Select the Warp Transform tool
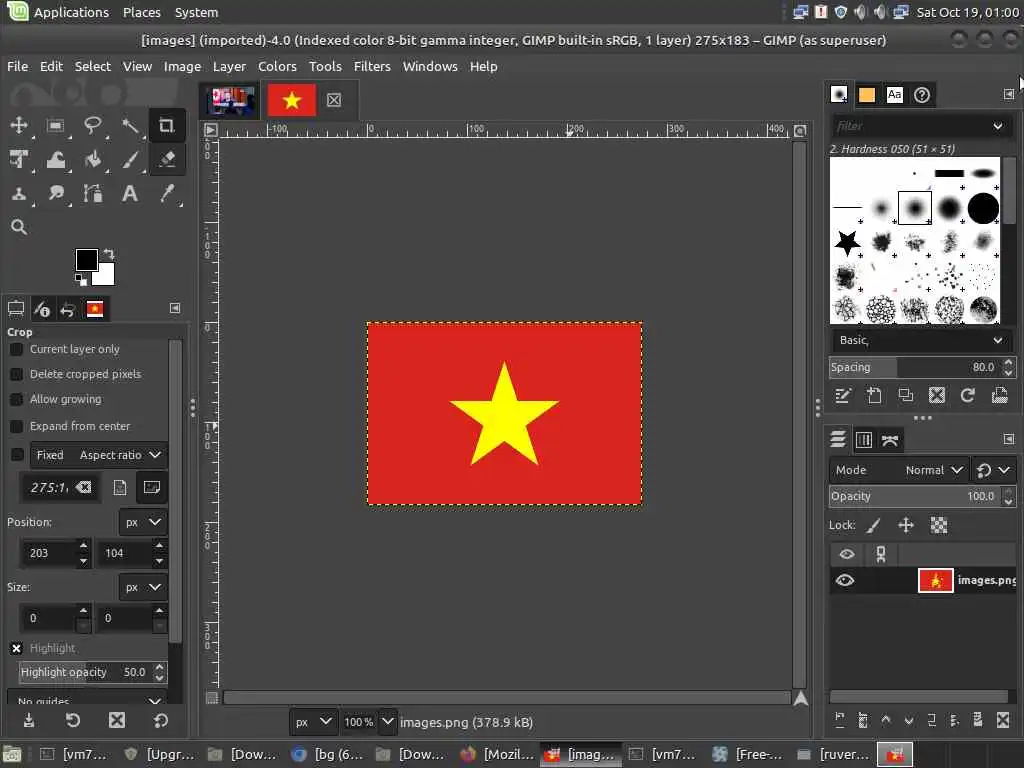This screenshot has width=1024, height=768. pos(56,159)
